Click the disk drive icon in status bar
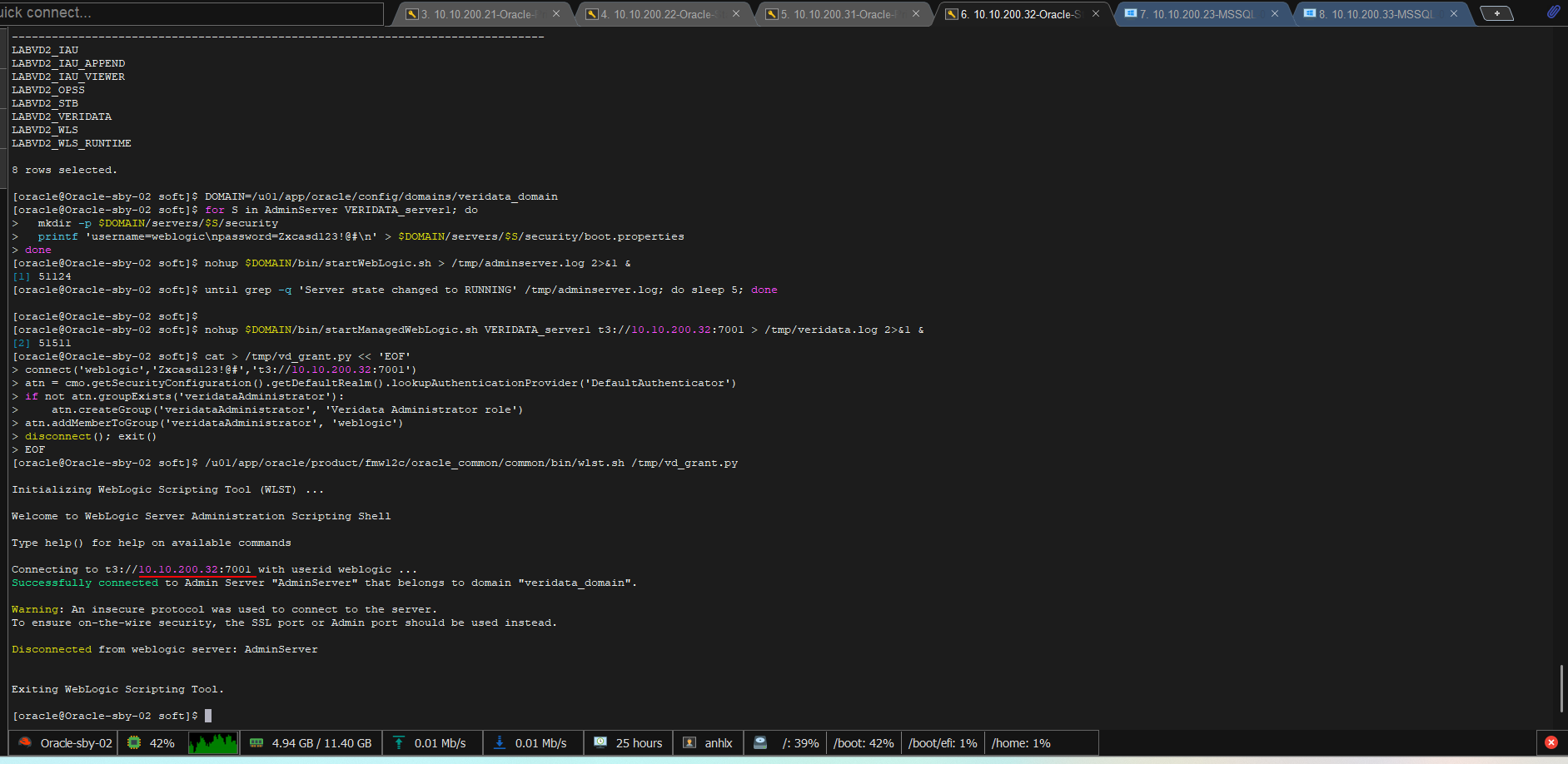This screenshot has height=764, width=1568. (760, 742)
